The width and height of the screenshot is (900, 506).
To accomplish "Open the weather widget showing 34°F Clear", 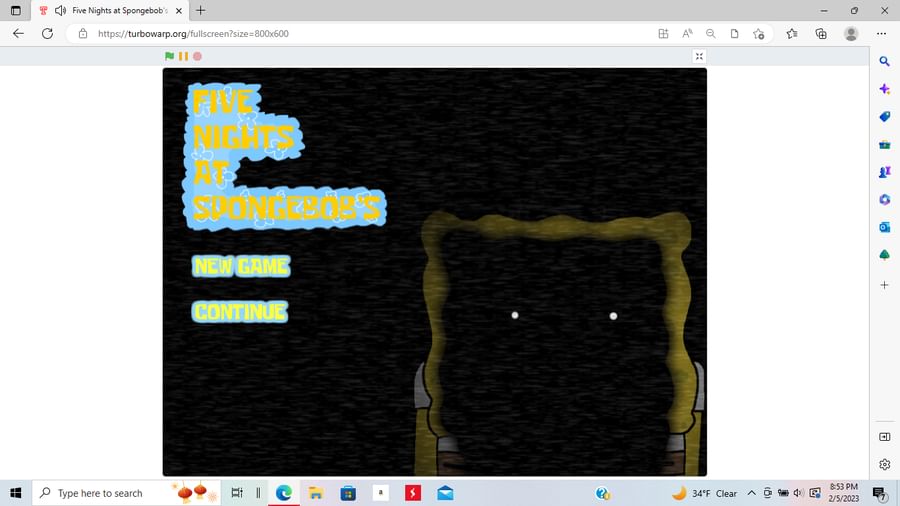I will click(705, 493).
